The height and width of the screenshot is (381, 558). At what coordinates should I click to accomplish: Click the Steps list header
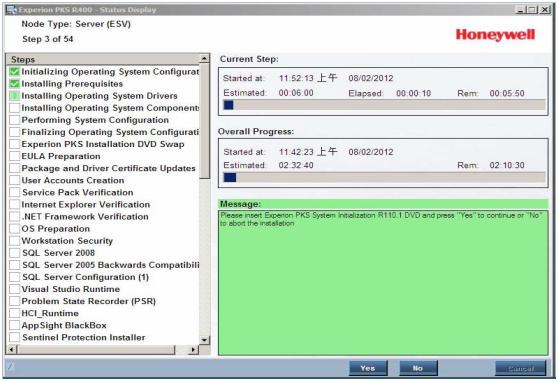[103, 59]
